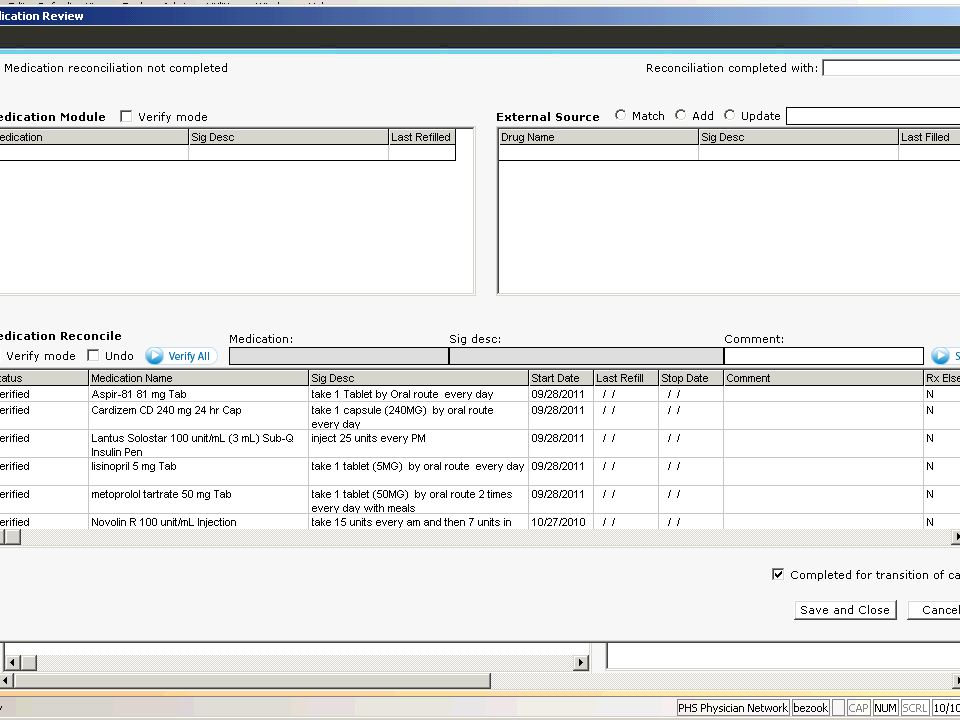Enable Verify mode in Medication Module
960x720 pixels.
(x=126, y=116)
